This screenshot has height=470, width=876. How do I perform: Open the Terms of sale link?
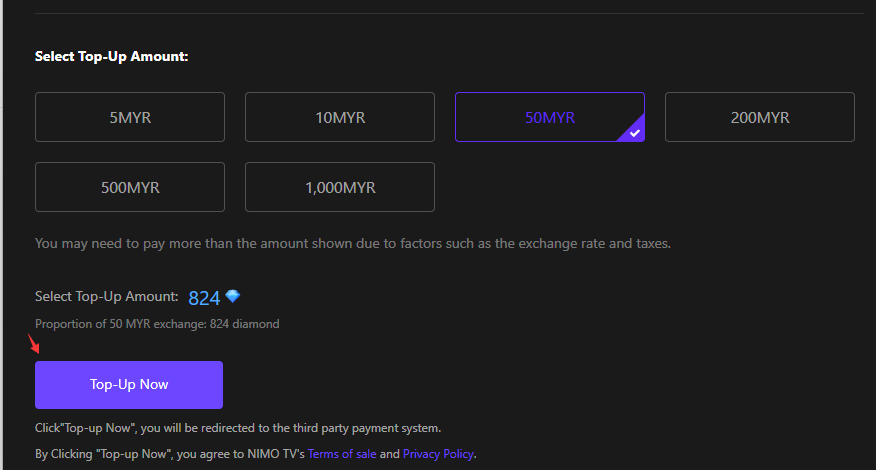[342, 454]
